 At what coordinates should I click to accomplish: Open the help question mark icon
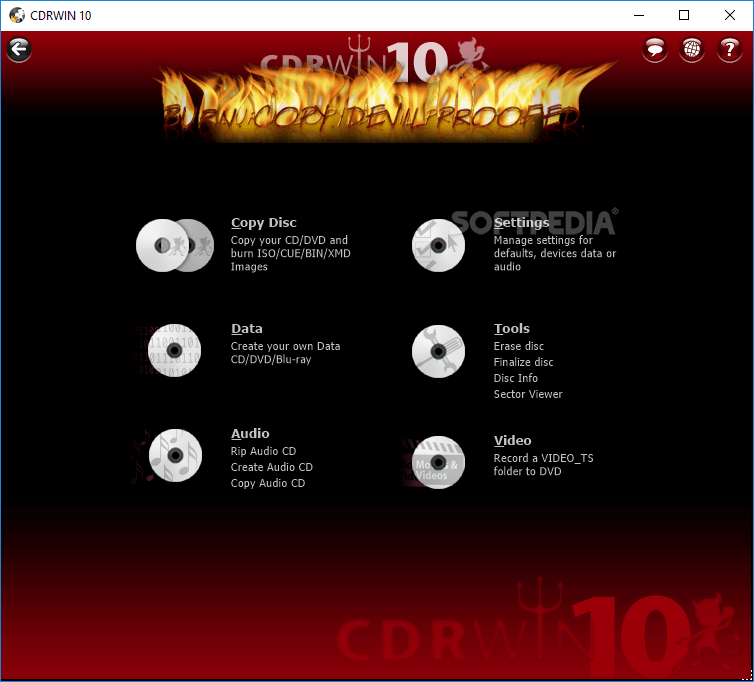729,49
